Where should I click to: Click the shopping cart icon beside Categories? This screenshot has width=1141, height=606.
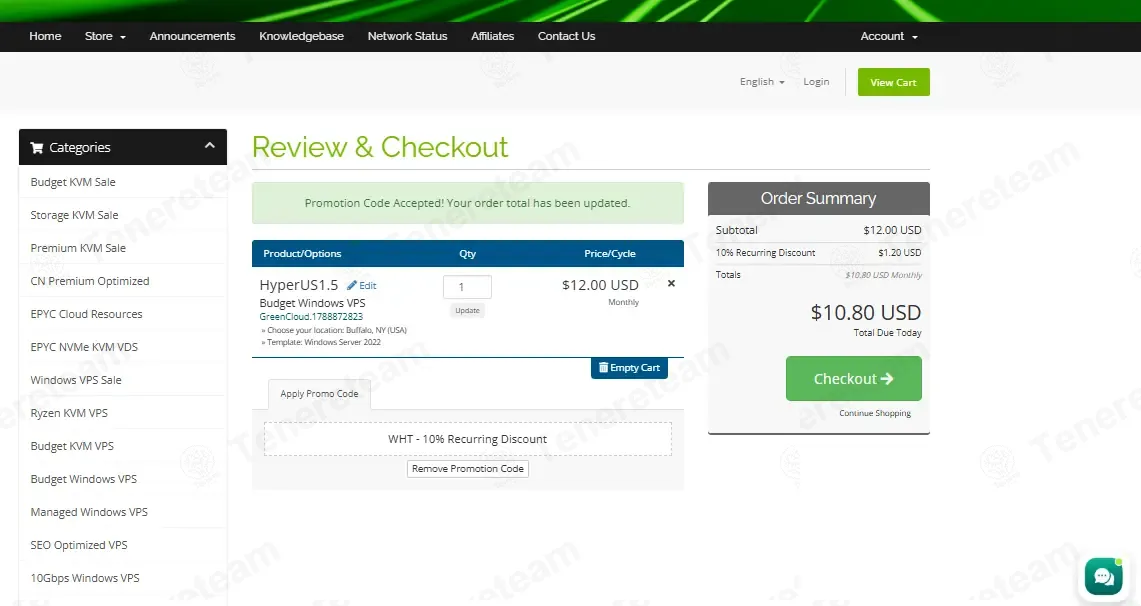point(36,148)
